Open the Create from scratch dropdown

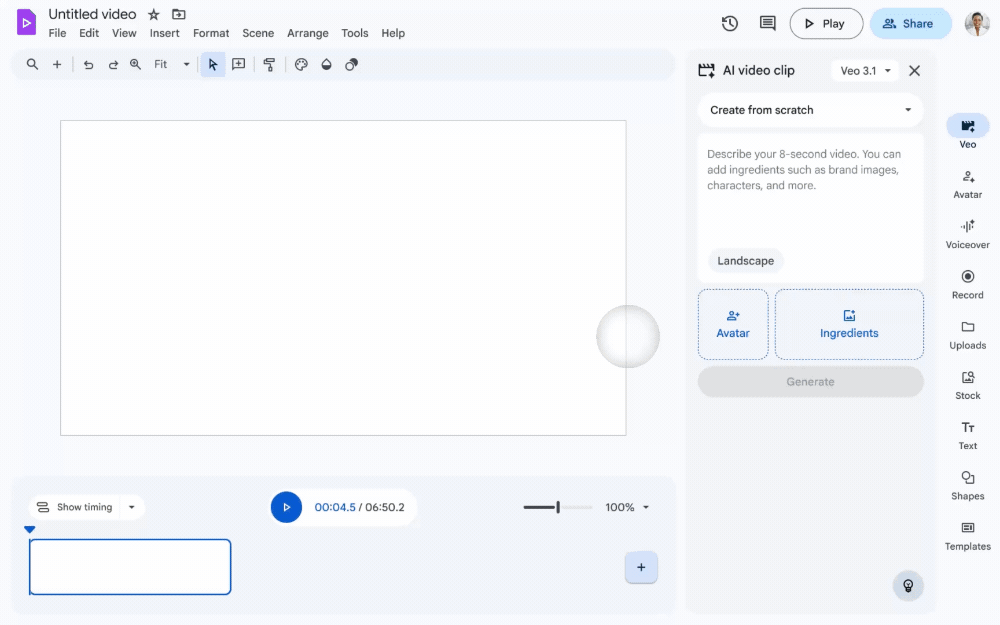(810, 110)
